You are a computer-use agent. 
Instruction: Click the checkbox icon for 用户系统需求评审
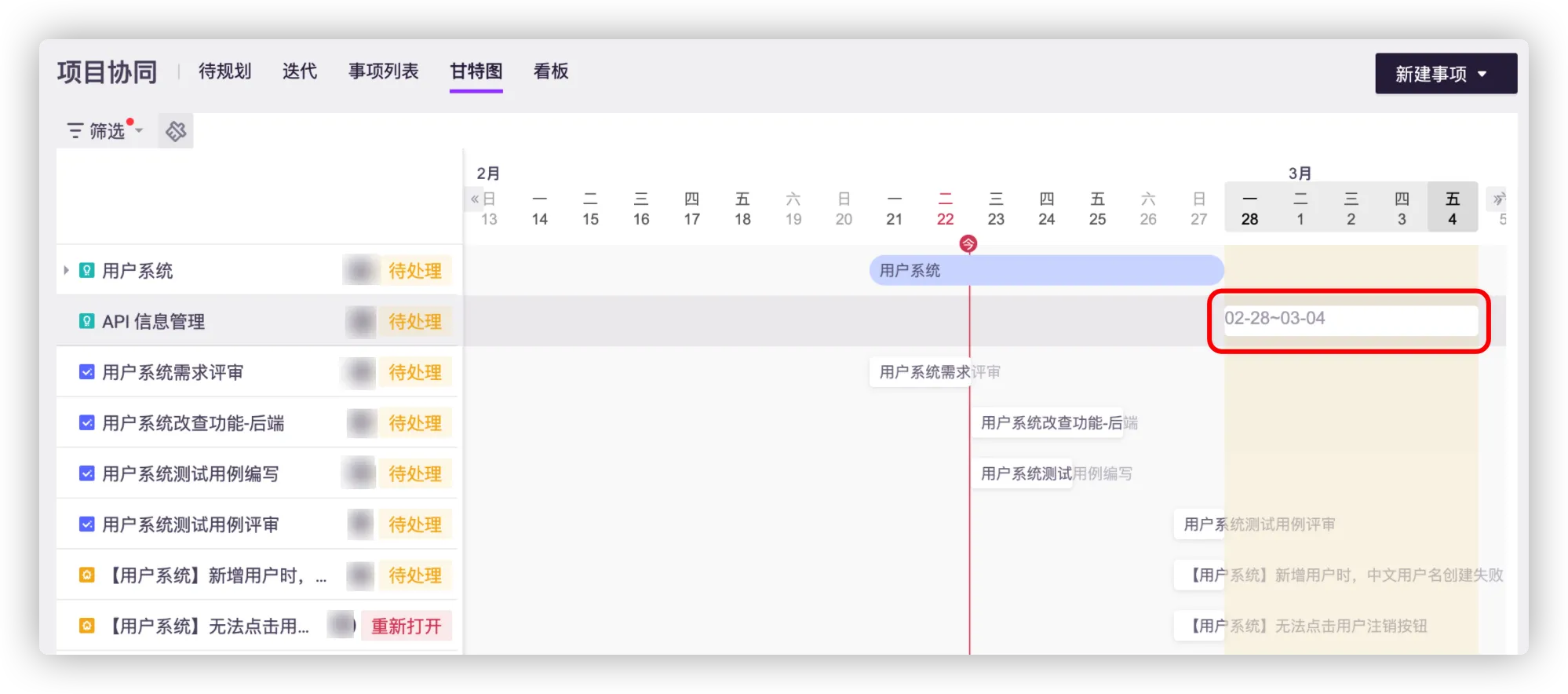87,372
